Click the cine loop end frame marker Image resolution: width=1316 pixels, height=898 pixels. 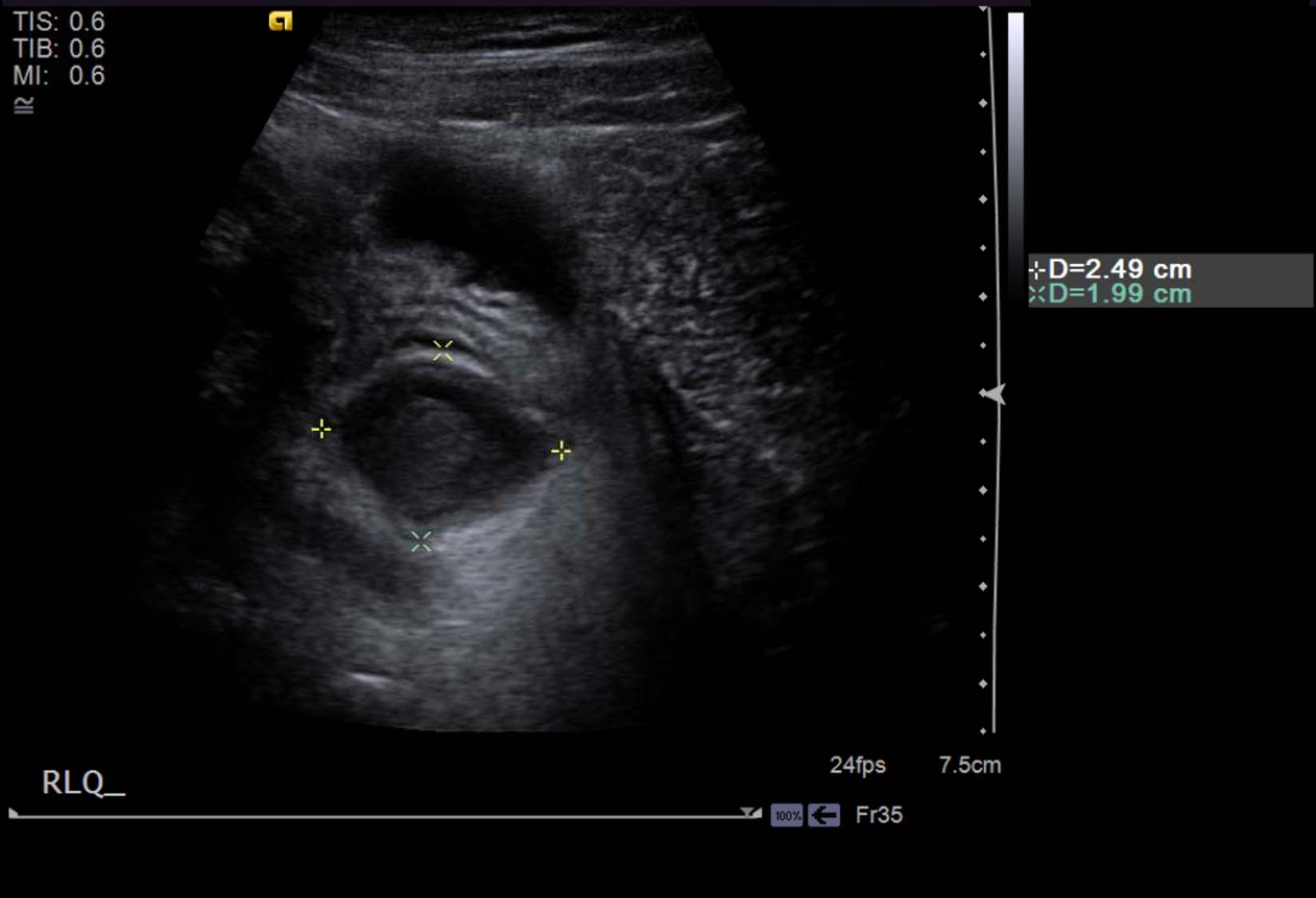(x=751, y=813)
